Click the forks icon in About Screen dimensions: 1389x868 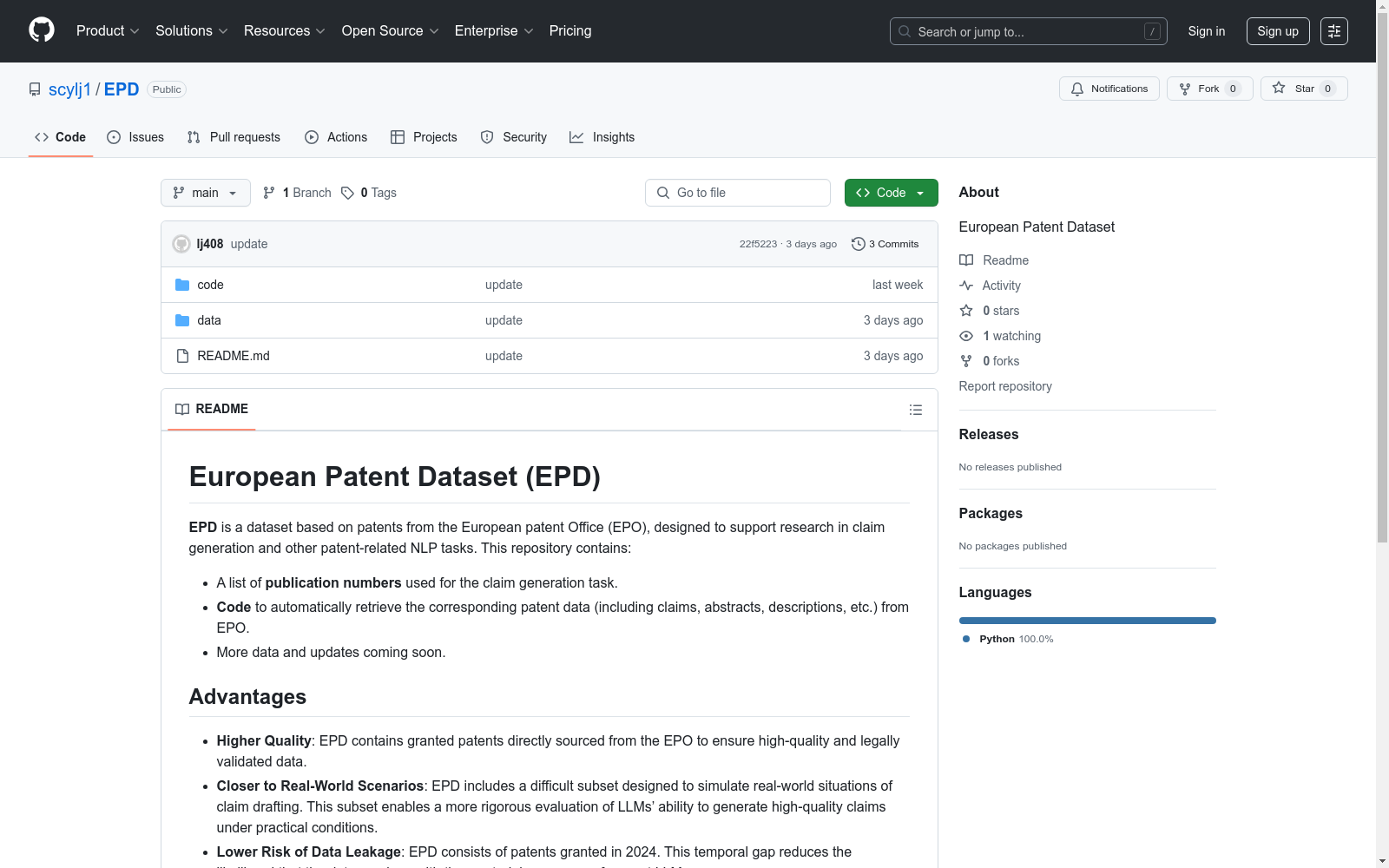(x=966, y=361)
